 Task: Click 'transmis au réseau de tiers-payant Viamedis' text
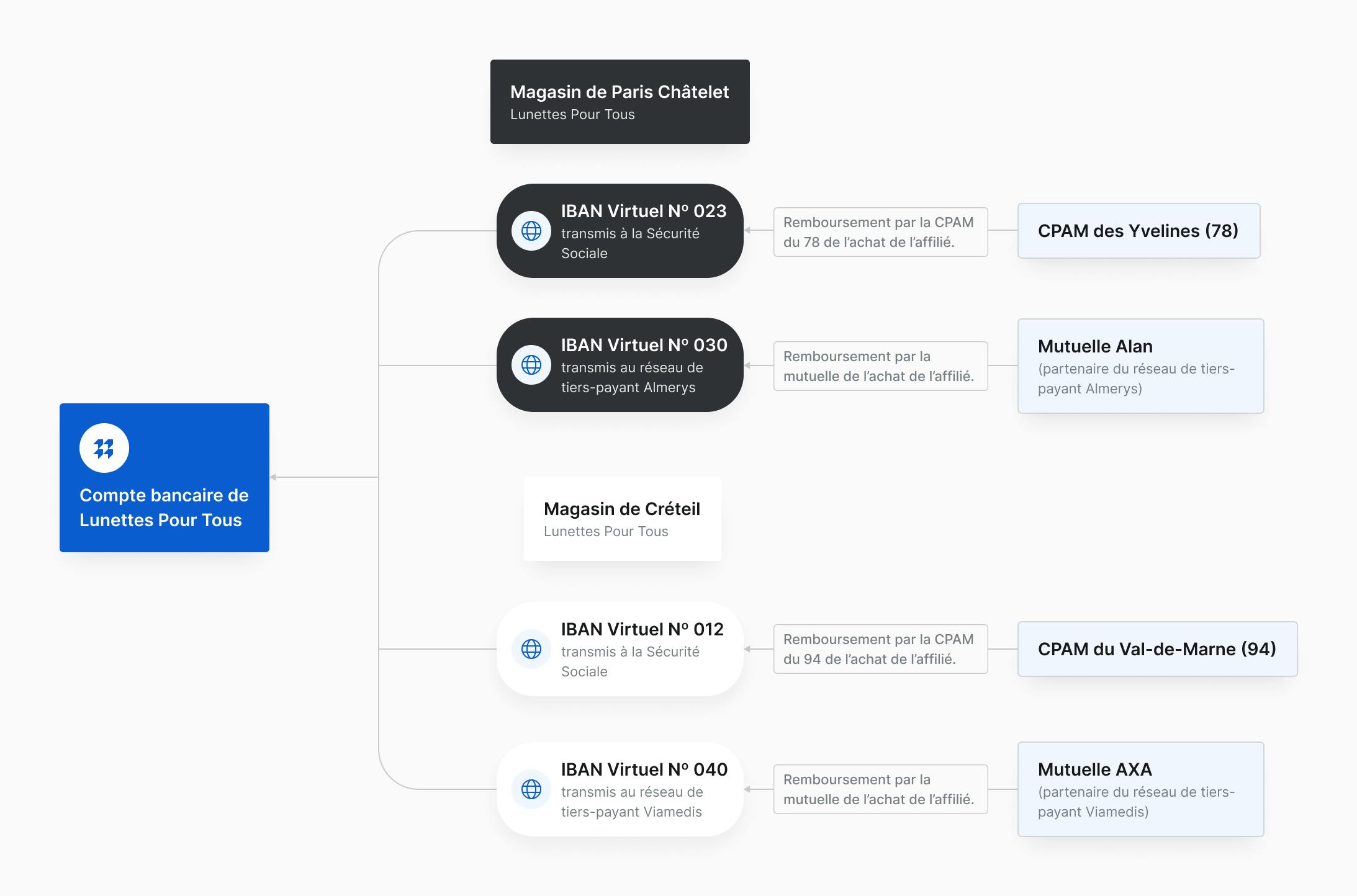(632, 802)
